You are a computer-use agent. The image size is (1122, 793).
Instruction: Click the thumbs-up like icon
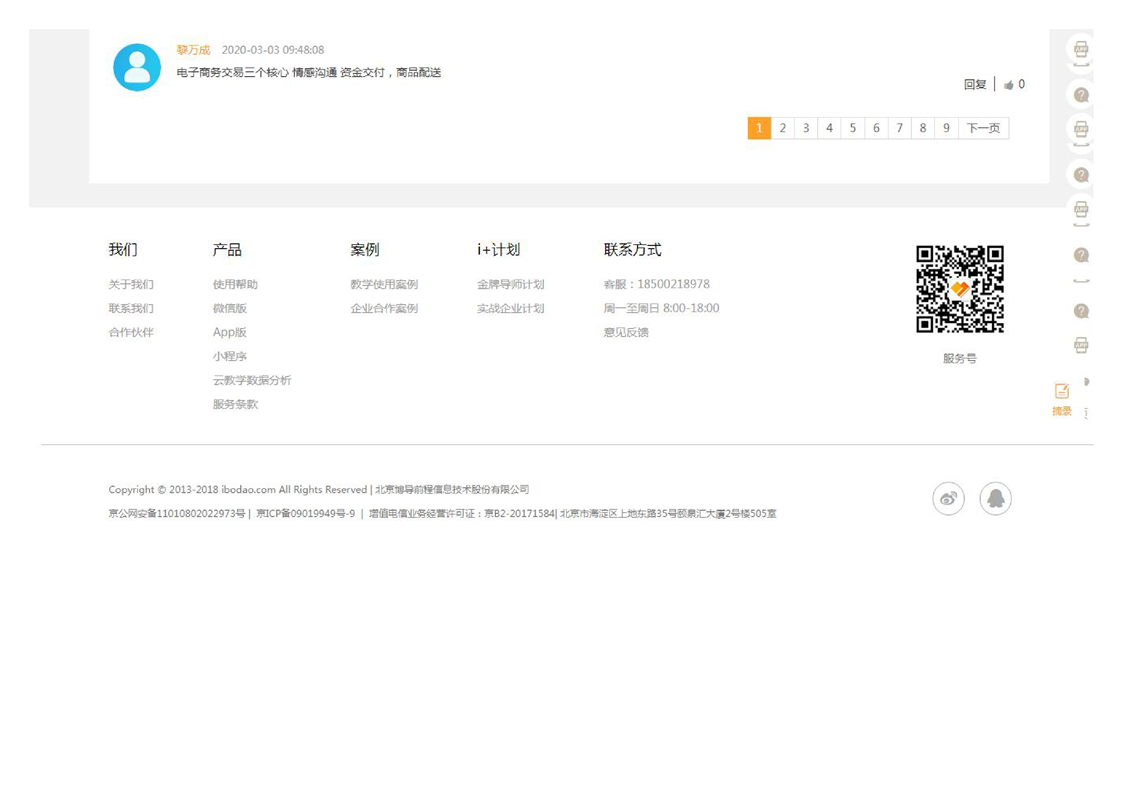[x=1008, y=85]
